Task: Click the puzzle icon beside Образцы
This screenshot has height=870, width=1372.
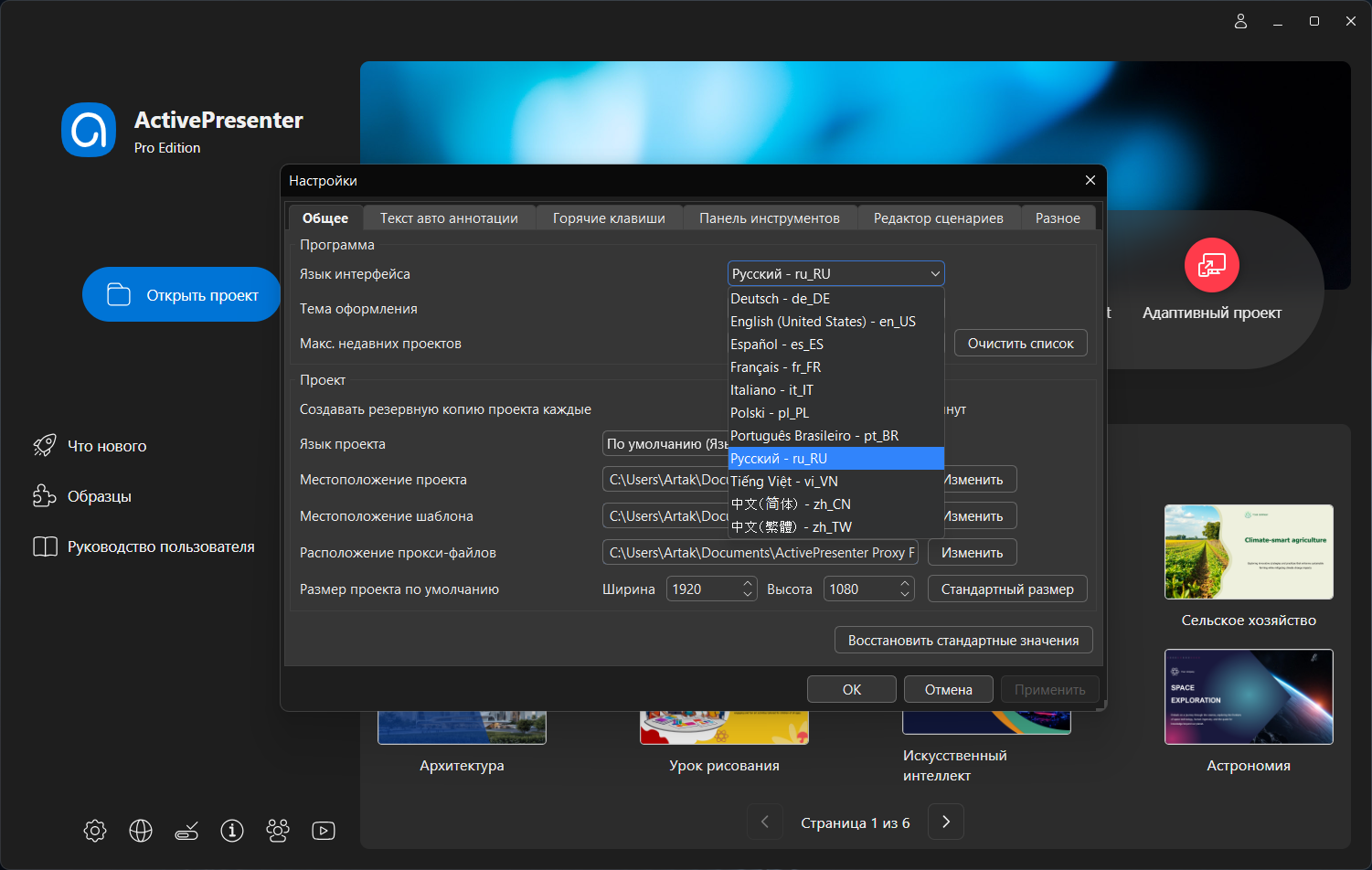Action: coord(45,496)
